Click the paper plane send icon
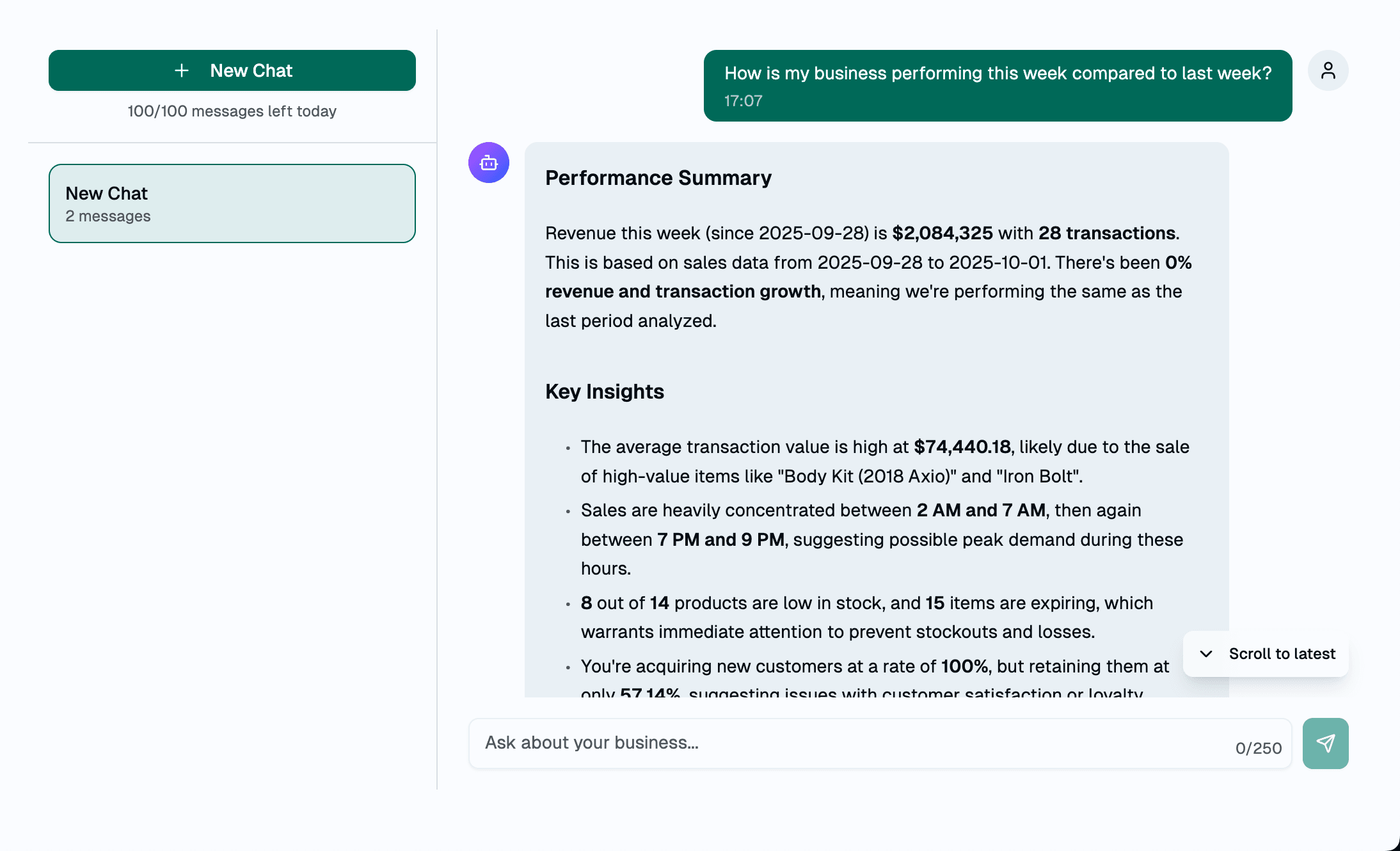The height and width of the screenshot is (851, 1400). (1325, 743)
